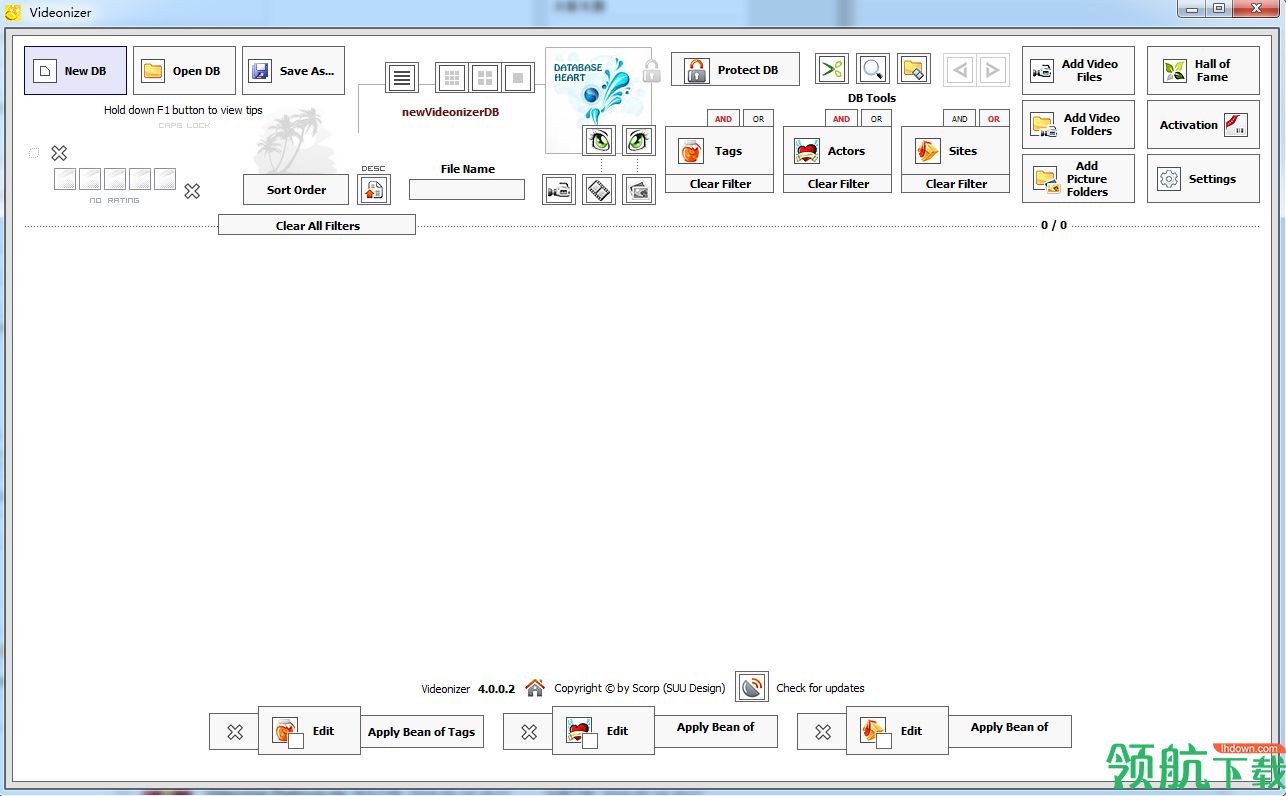Screen dimensions: 1286x796
Task: Click Add Video Folders
Action: [x=1078, y=125]
